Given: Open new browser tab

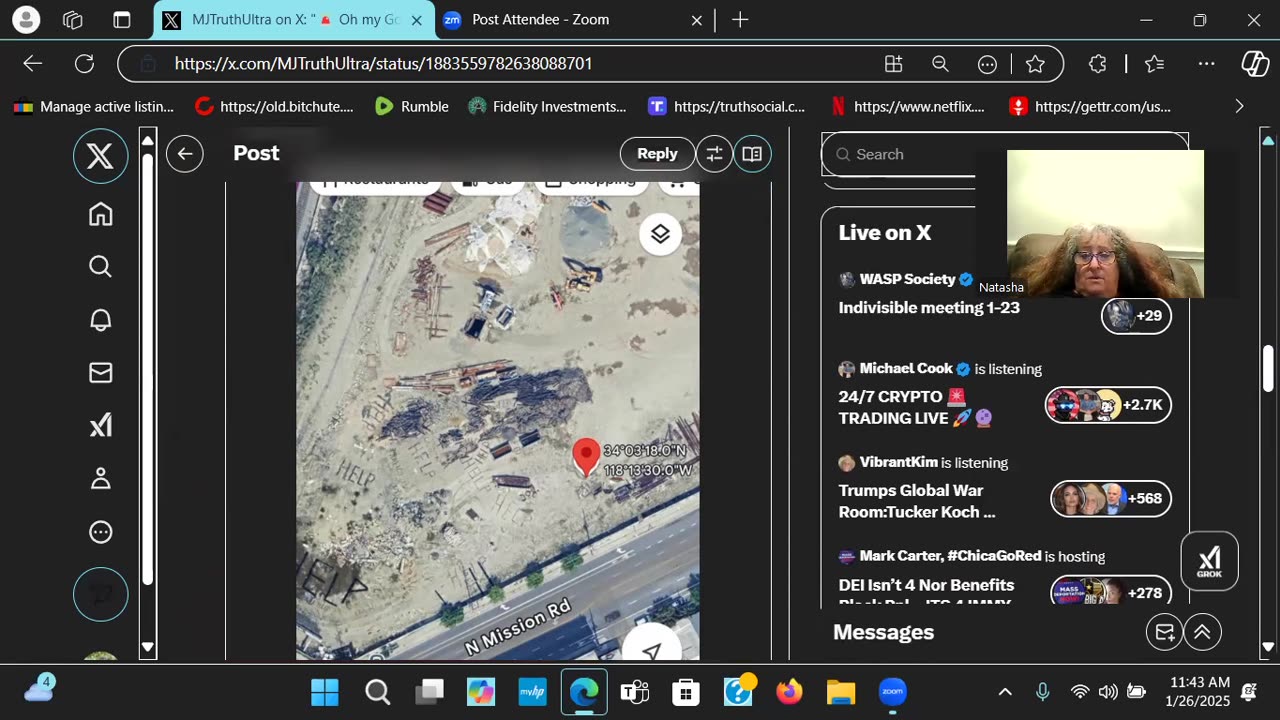Looking at the screenshot, I should [740, 19].
